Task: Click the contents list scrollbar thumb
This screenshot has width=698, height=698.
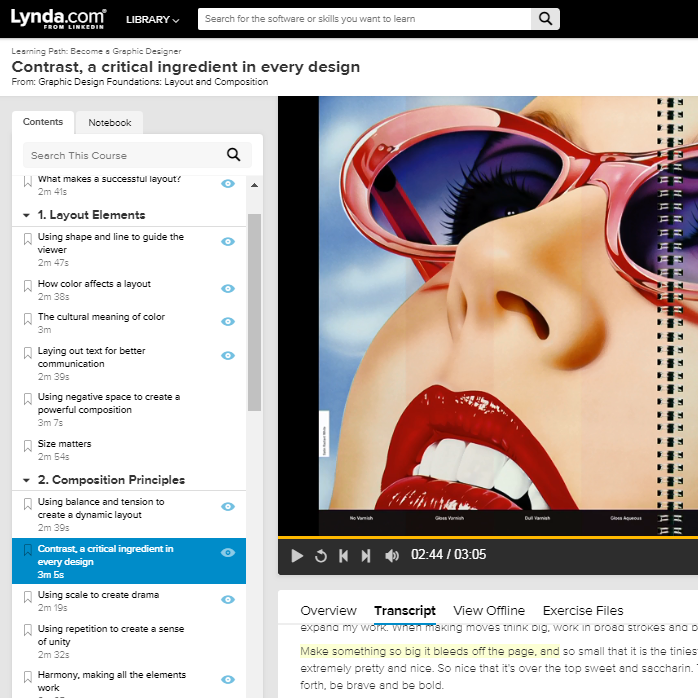Action: pyautogui.click(x=255, y=312)
